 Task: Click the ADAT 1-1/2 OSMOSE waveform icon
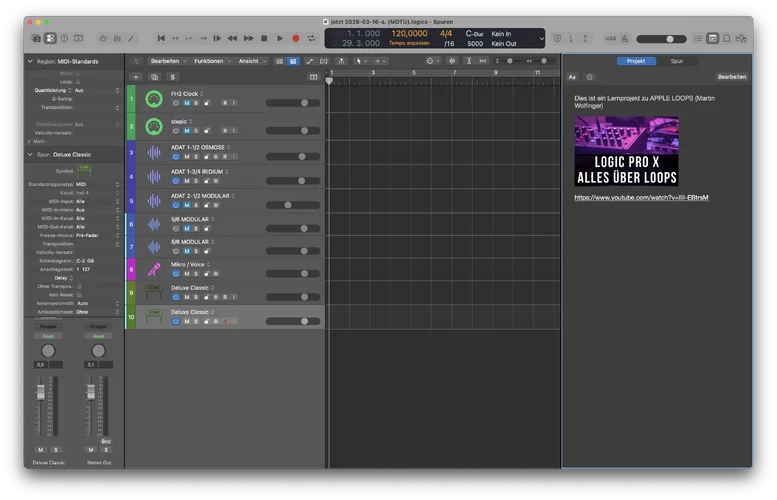pyautogui.click(x=154, y=152)
